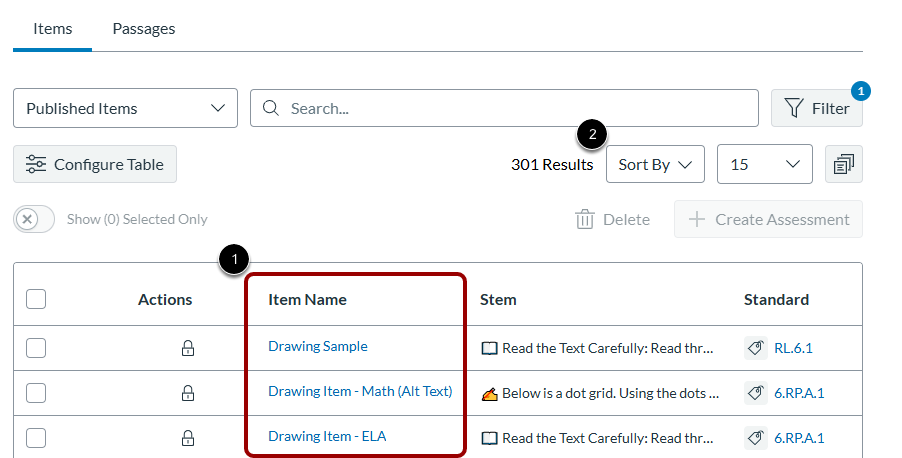Switch to the Passages tab
902x458 pixels.
click(144, 29)
